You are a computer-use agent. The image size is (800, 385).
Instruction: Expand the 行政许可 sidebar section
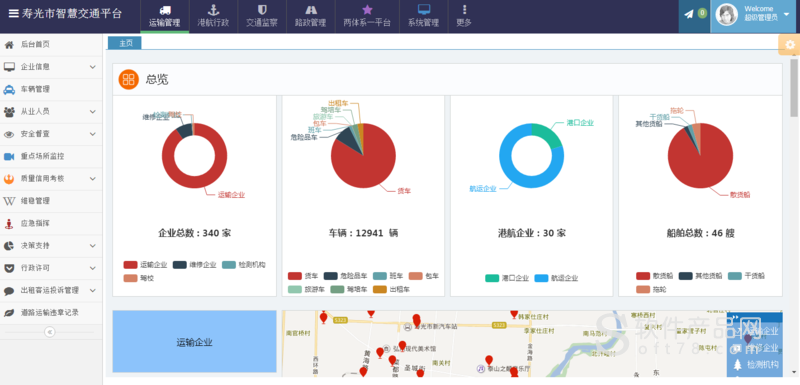point(51,268)
